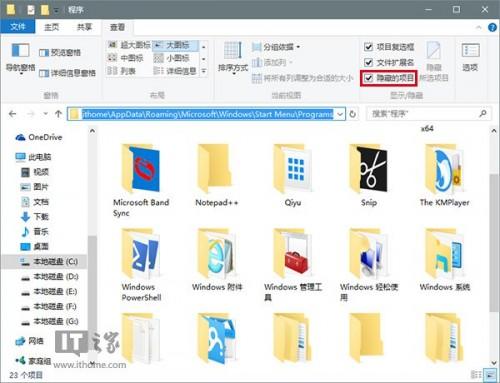Click the 隐藏所选项目 hide selected button
Viewport: 500px width, 383px height.
coord(434,62)
